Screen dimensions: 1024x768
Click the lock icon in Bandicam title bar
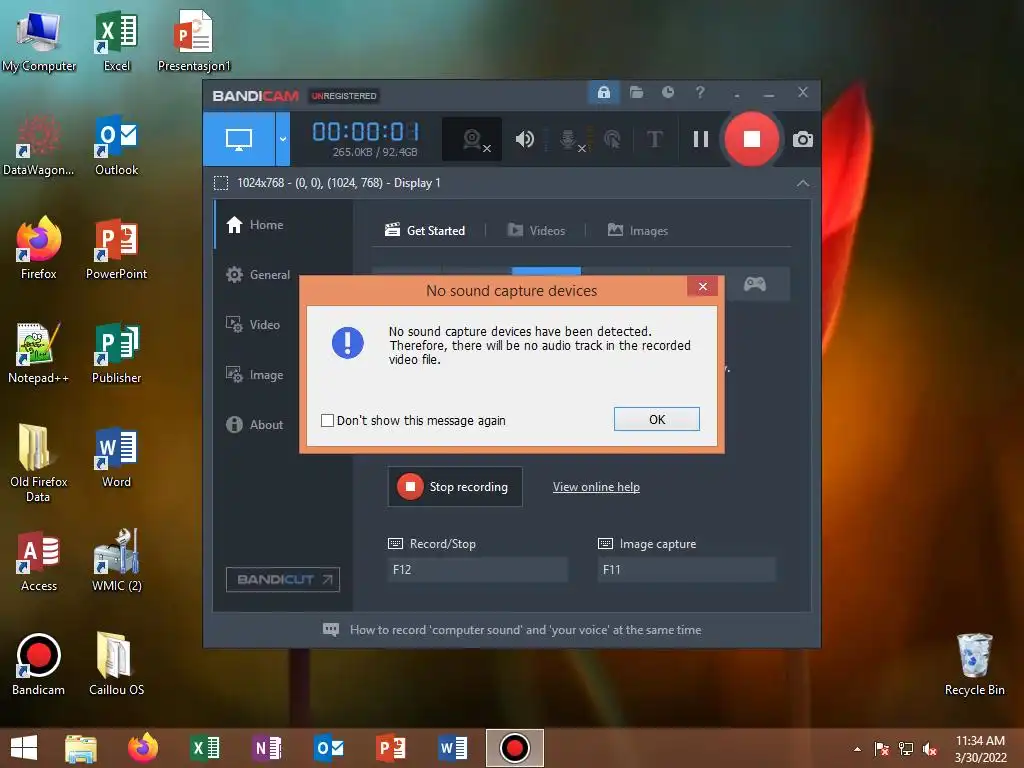603,93
